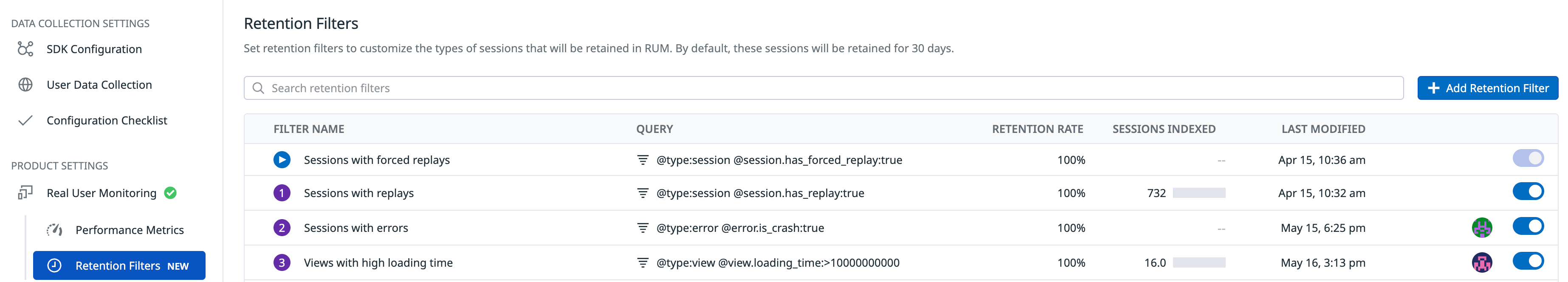Click the filter icon next to @type:error query
The image size is (1568, 282).
tap(642, 227)
